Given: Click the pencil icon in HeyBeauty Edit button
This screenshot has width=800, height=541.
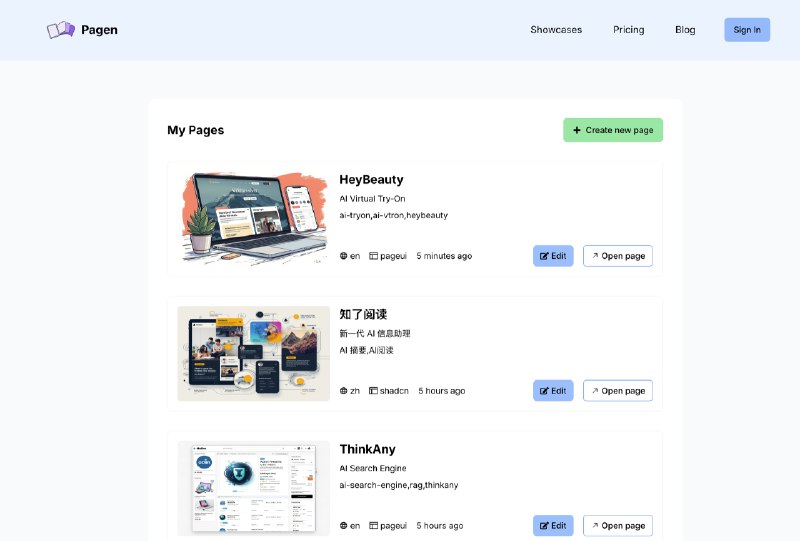Looking at the screenshot, I should pyautogui.click(x=544, y=256).
